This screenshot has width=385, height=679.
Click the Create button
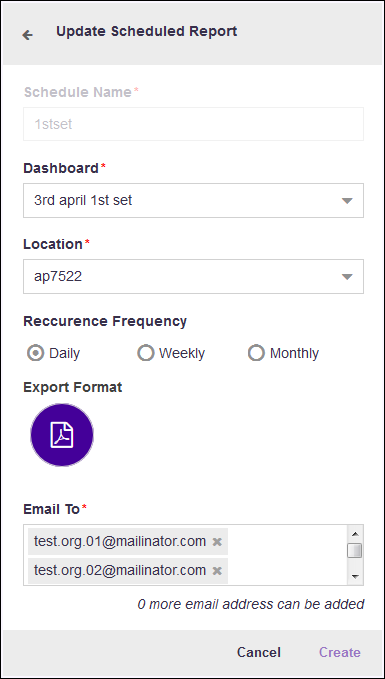click(340, 652)
